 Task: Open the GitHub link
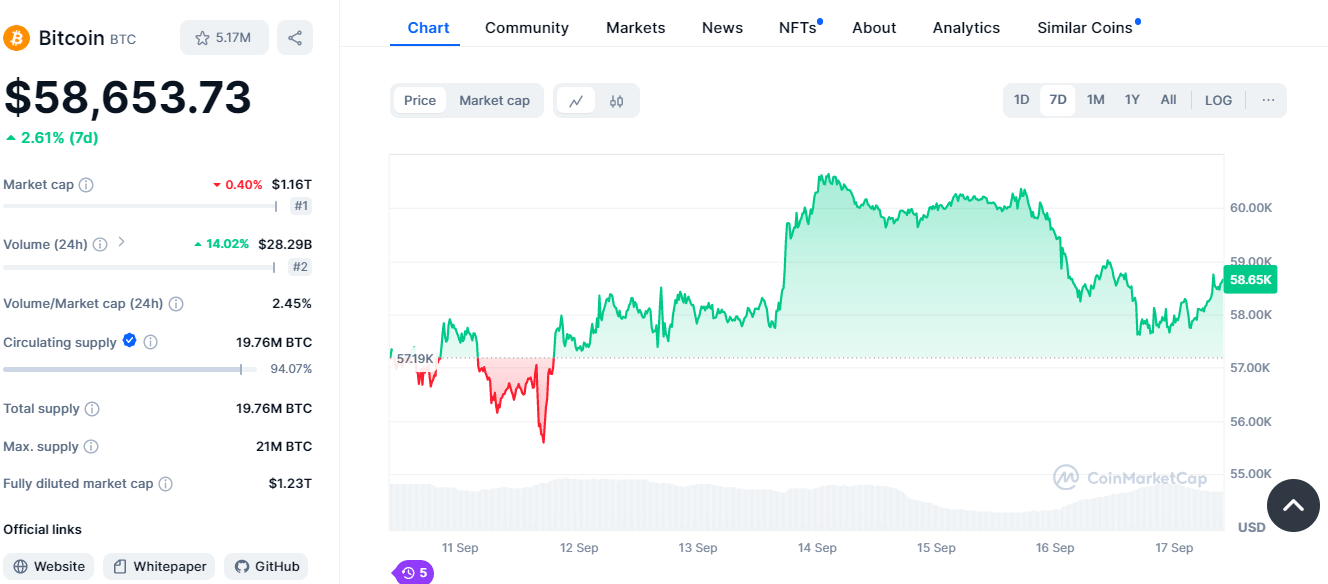pyautogui.click(x=267, y=567)
